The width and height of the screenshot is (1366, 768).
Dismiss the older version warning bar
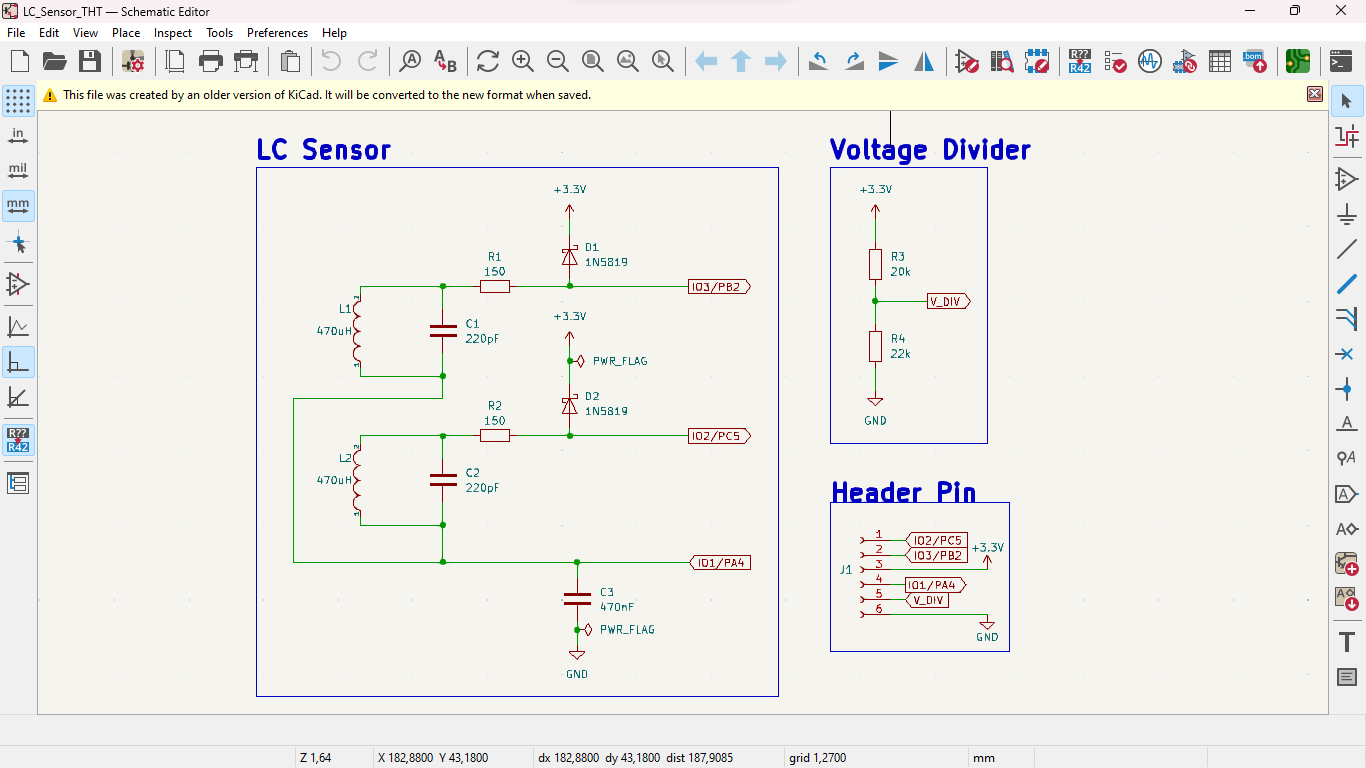click(1315, 94)
